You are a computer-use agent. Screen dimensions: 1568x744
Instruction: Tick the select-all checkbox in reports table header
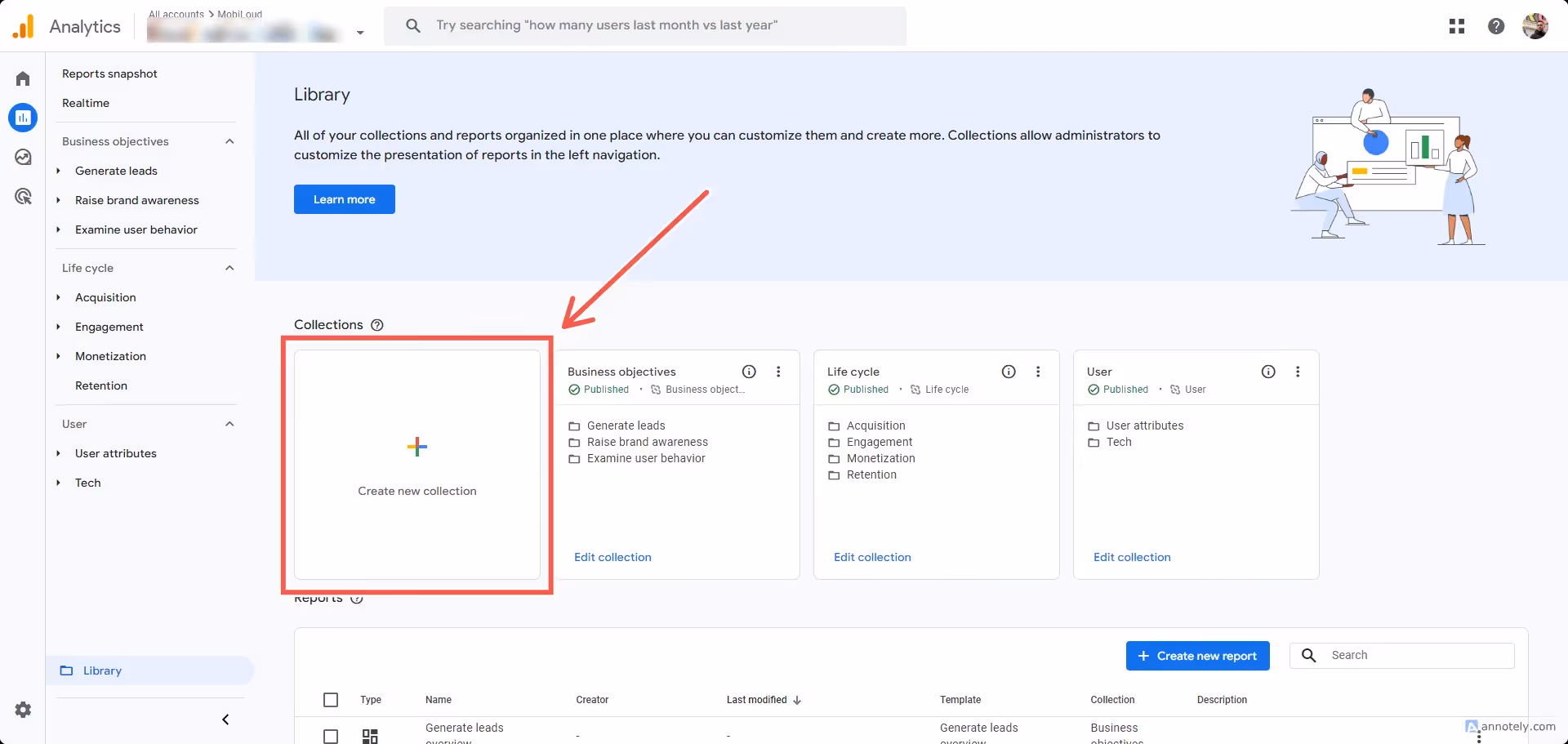(331, 700)
